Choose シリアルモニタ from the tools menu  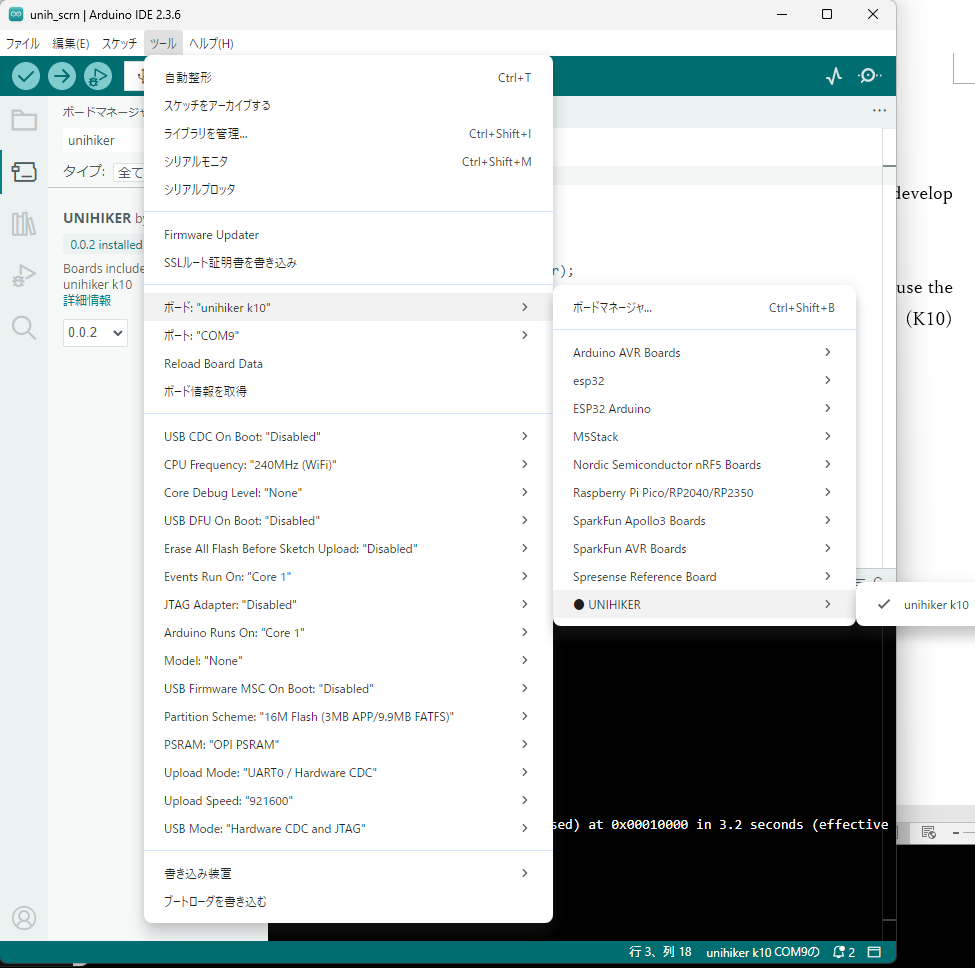(196, 161)
